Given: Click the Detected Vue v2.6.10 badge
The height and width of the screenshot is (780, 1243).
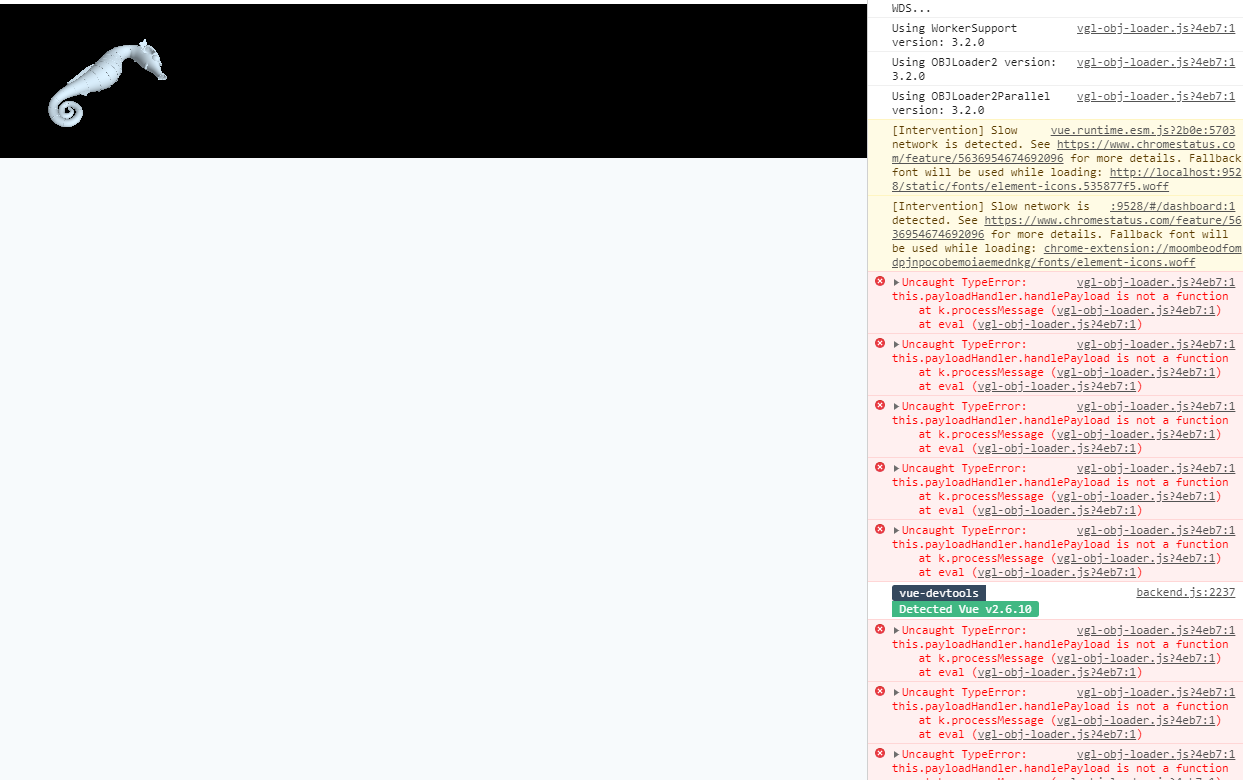Looking at the screenshot, I should pyautogui.click(x=966, y=609).
